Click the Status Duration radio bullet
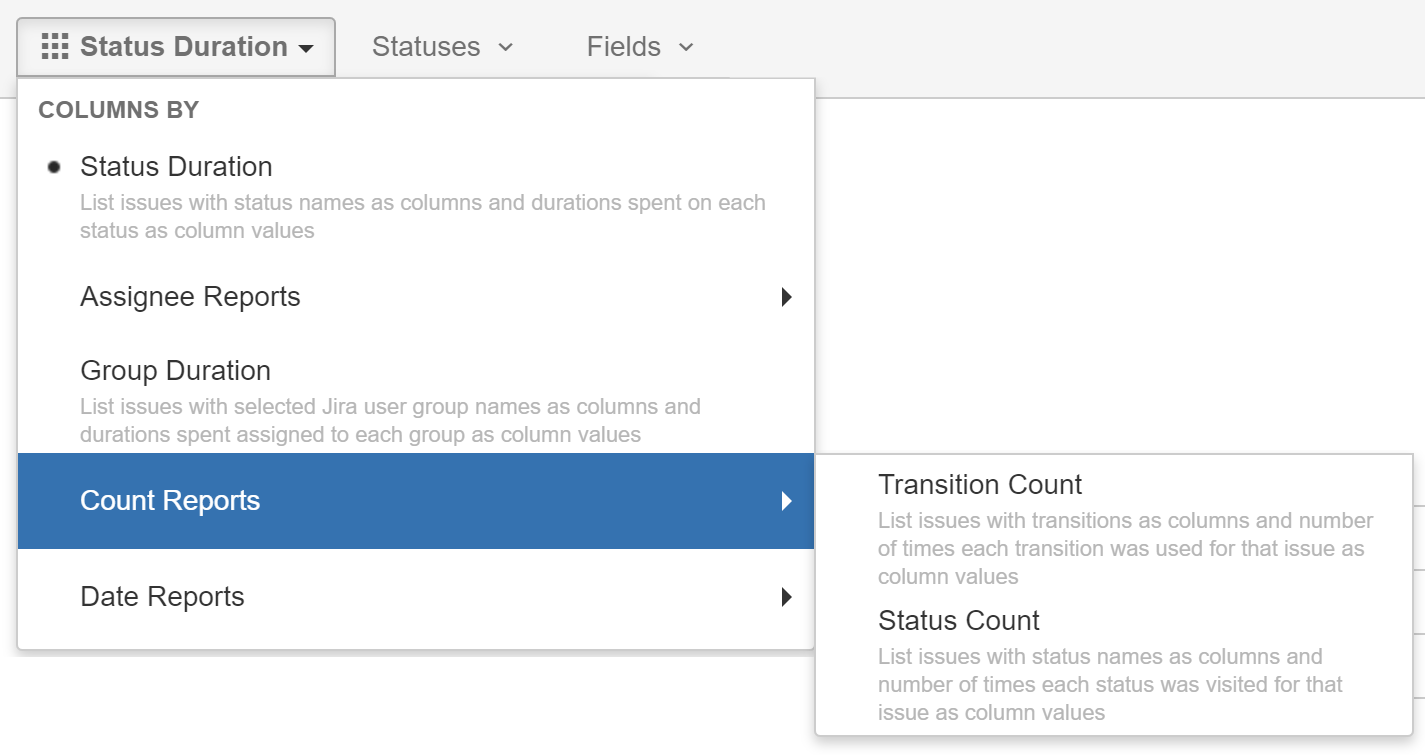This screenshot has height=755, width=1425. coord(54,166)
